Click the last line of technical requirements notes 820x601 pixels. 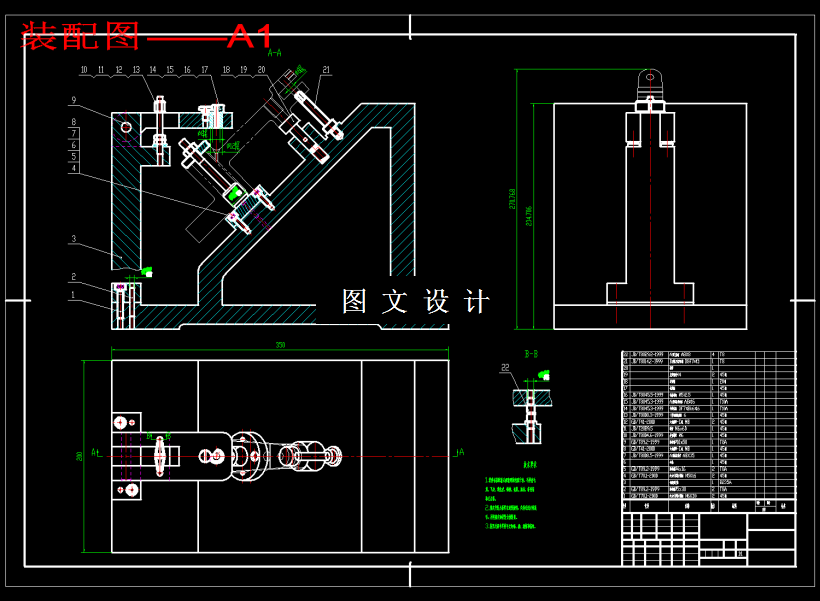pos(510,526)
